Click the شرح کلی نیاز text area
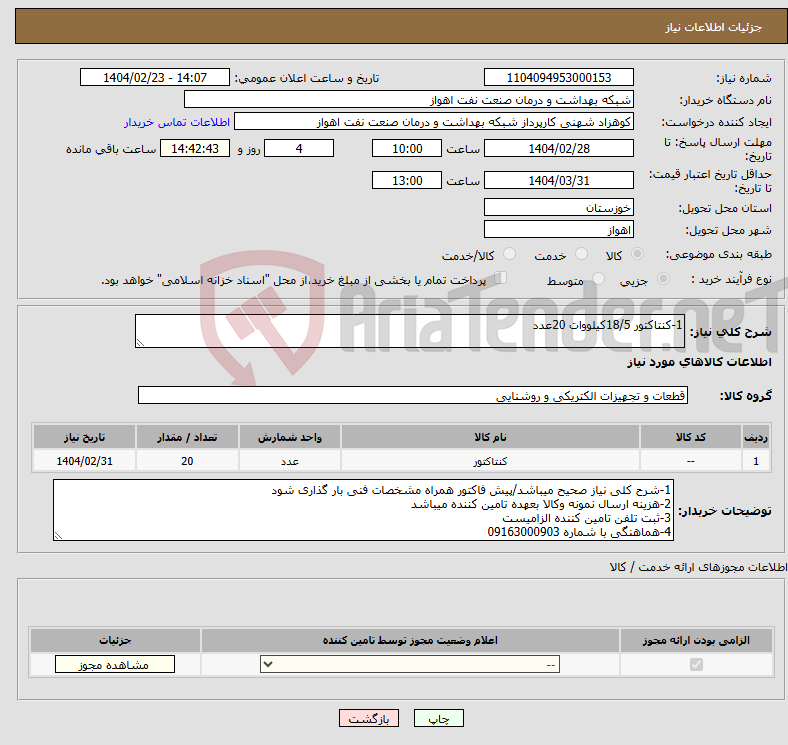 (x=410, y=332)
